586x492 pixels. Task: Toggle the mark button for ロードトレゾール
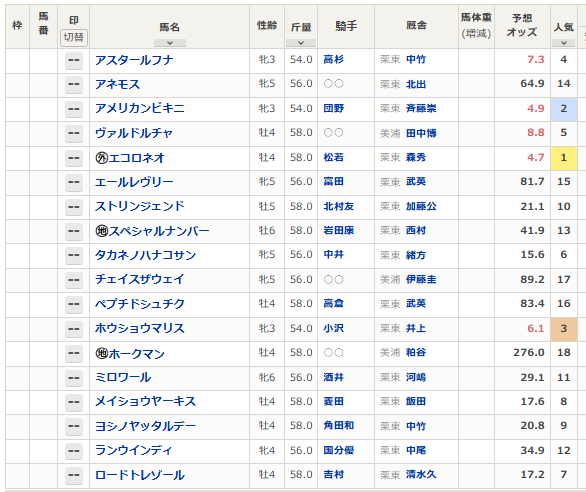tap(74, 476)
